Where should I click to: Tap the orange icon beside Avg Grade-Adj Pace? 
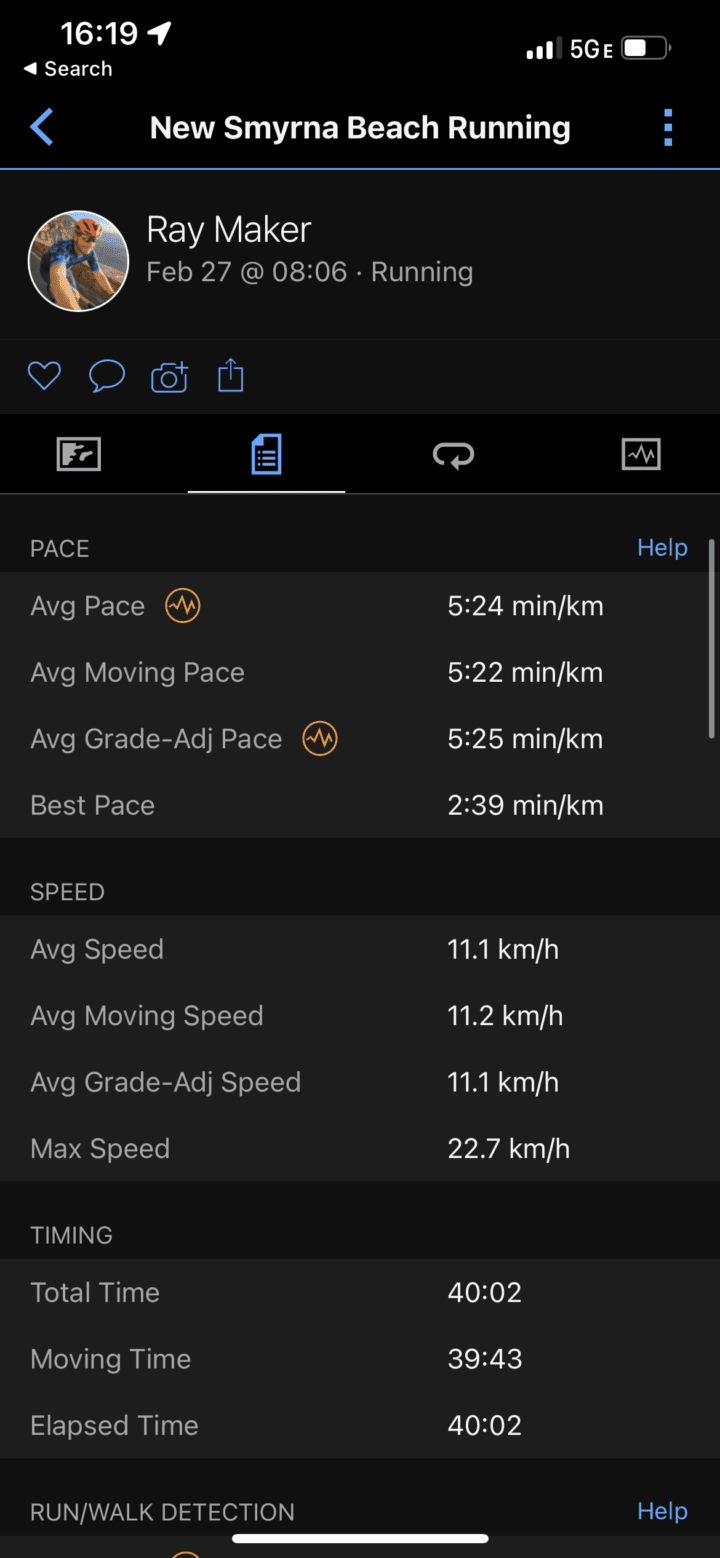click(320, 739)
